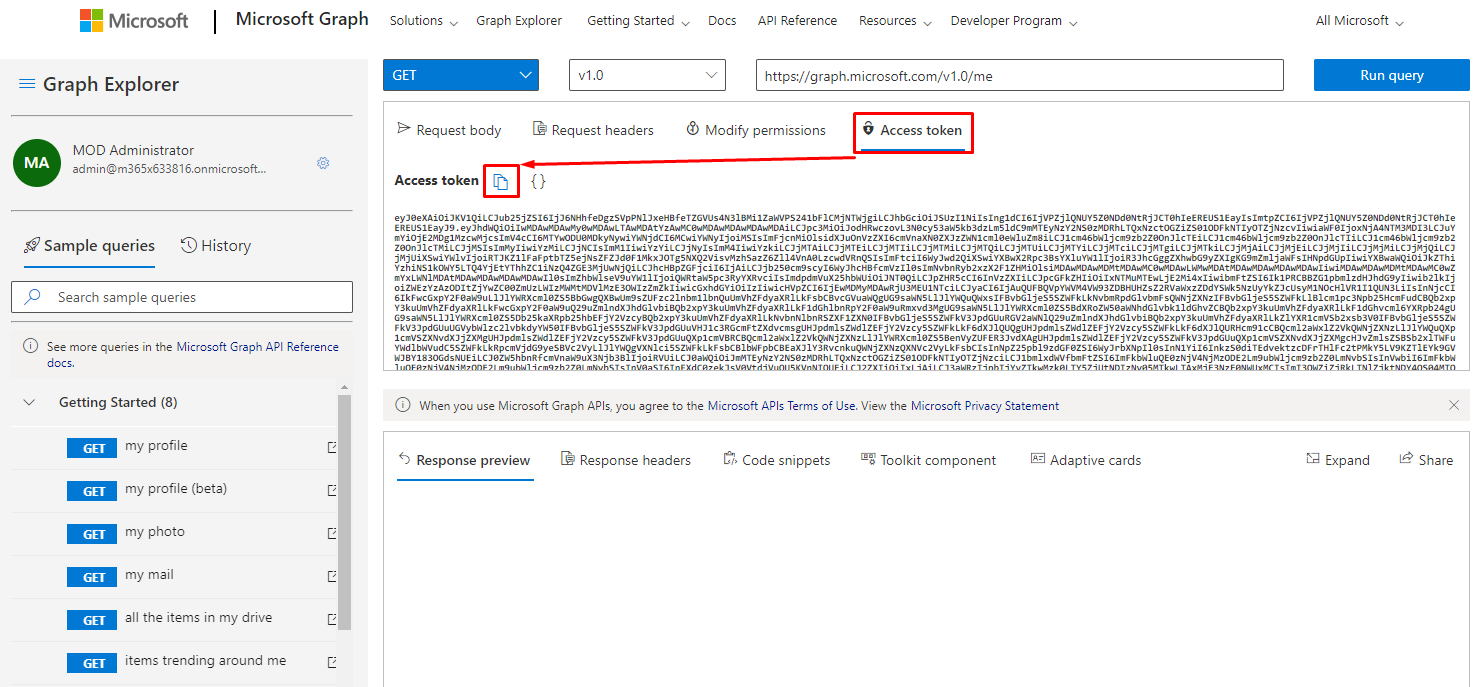1482x687 pixels.
Task: Open the v1.0 API version dropdown
Action: coord(646,75)
